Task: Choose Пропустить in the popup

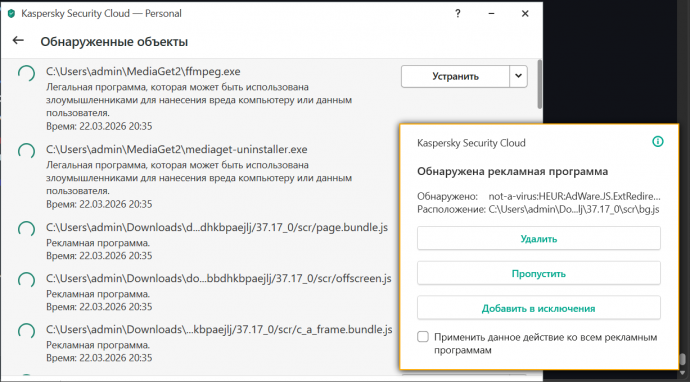Action: (x=539, y=273)
